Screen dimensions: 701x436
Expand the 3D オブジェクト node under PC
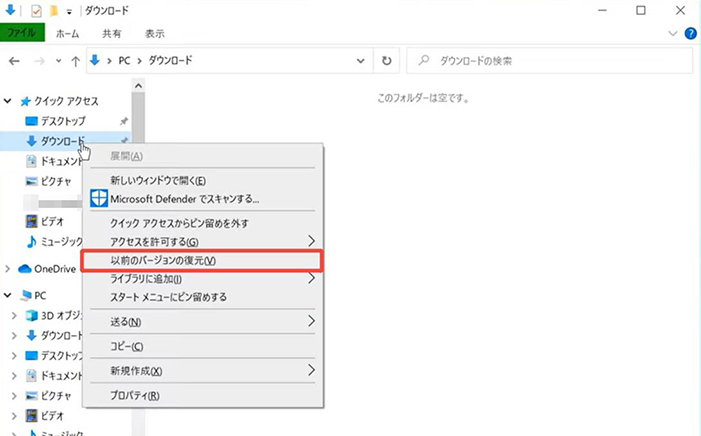[14, 316]
